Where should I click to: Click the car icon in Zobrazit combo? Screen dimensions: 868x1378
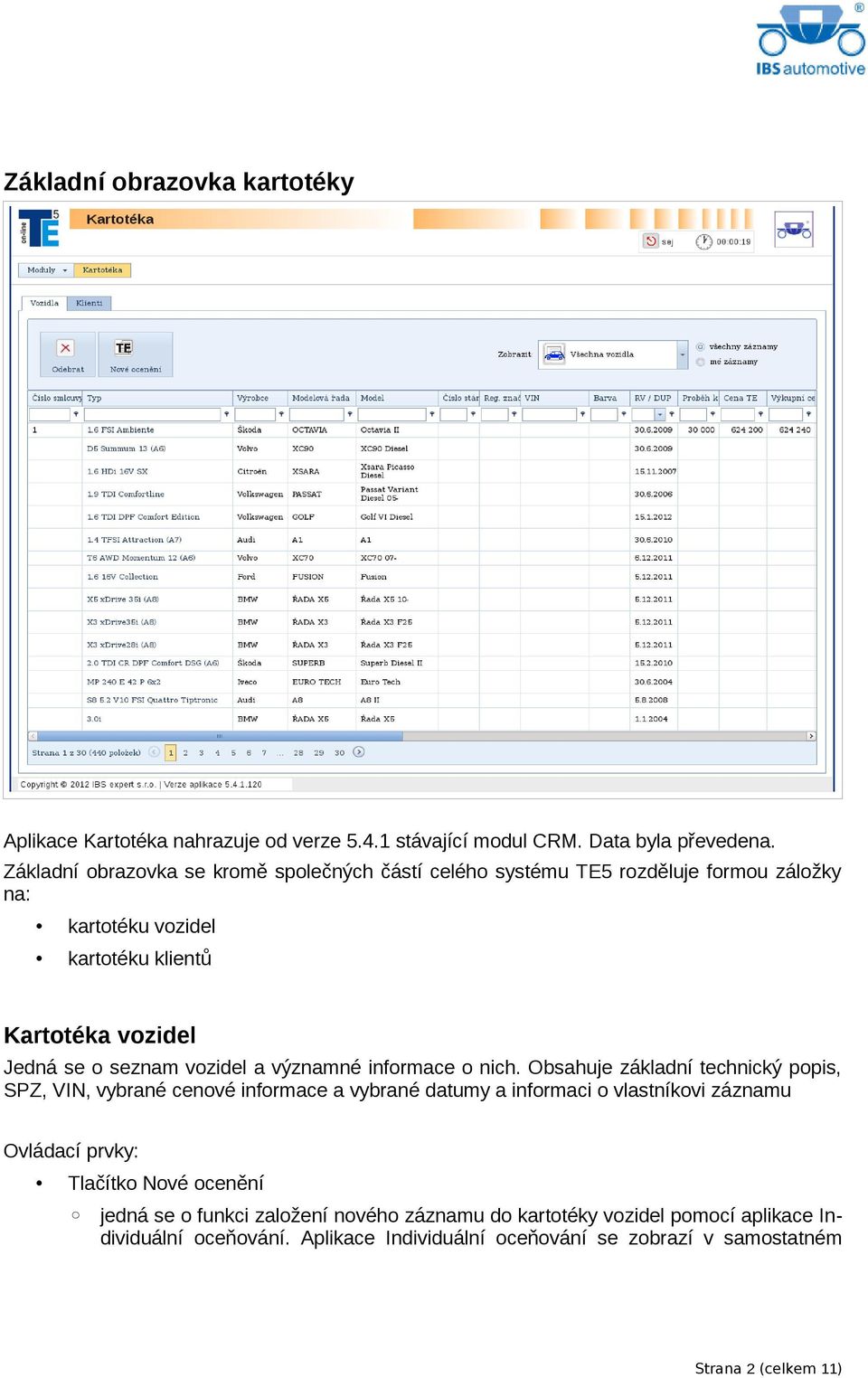553,354
